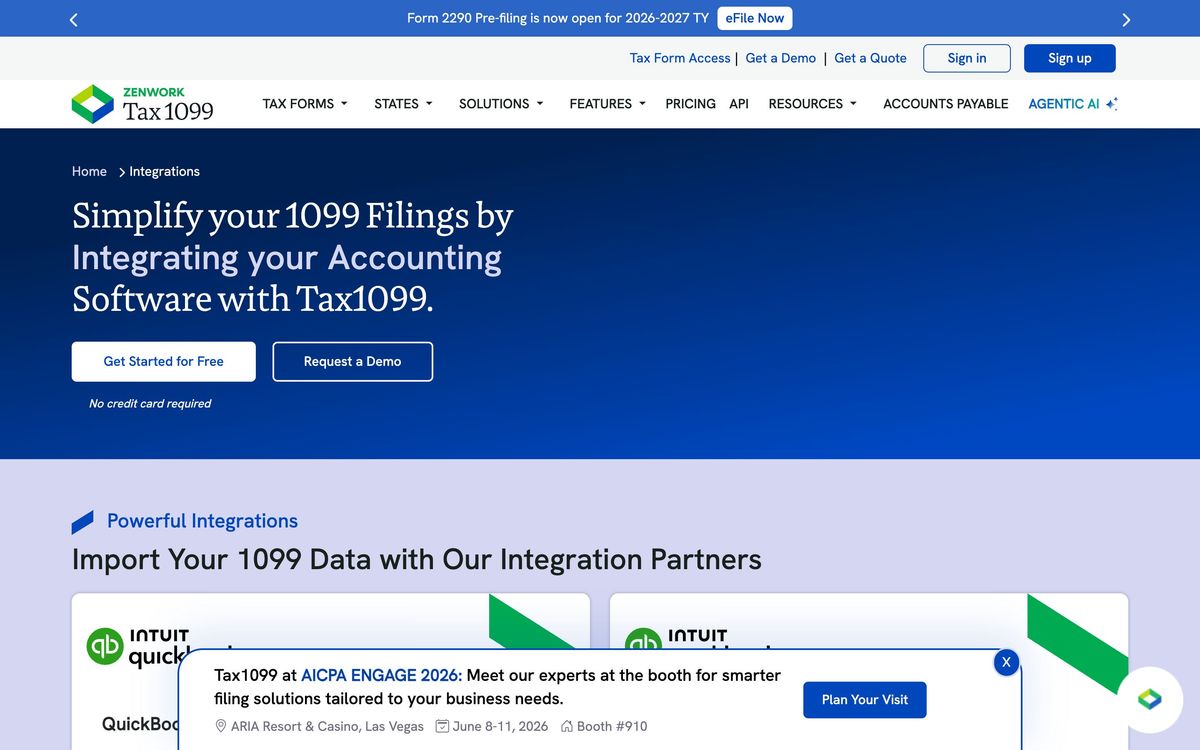Advance announcement banner with right chevron
Image resolution: width=1200 pixels, height=750 pixels.
click(x=1126, y=19)
